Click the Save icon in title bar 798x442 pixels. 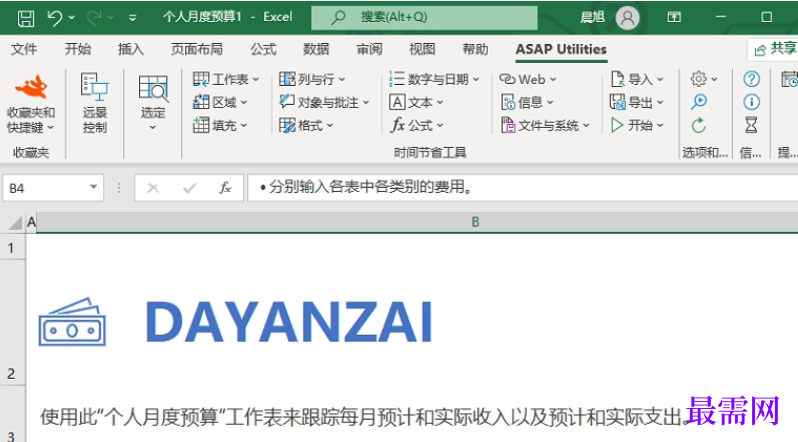click(25, 18)
